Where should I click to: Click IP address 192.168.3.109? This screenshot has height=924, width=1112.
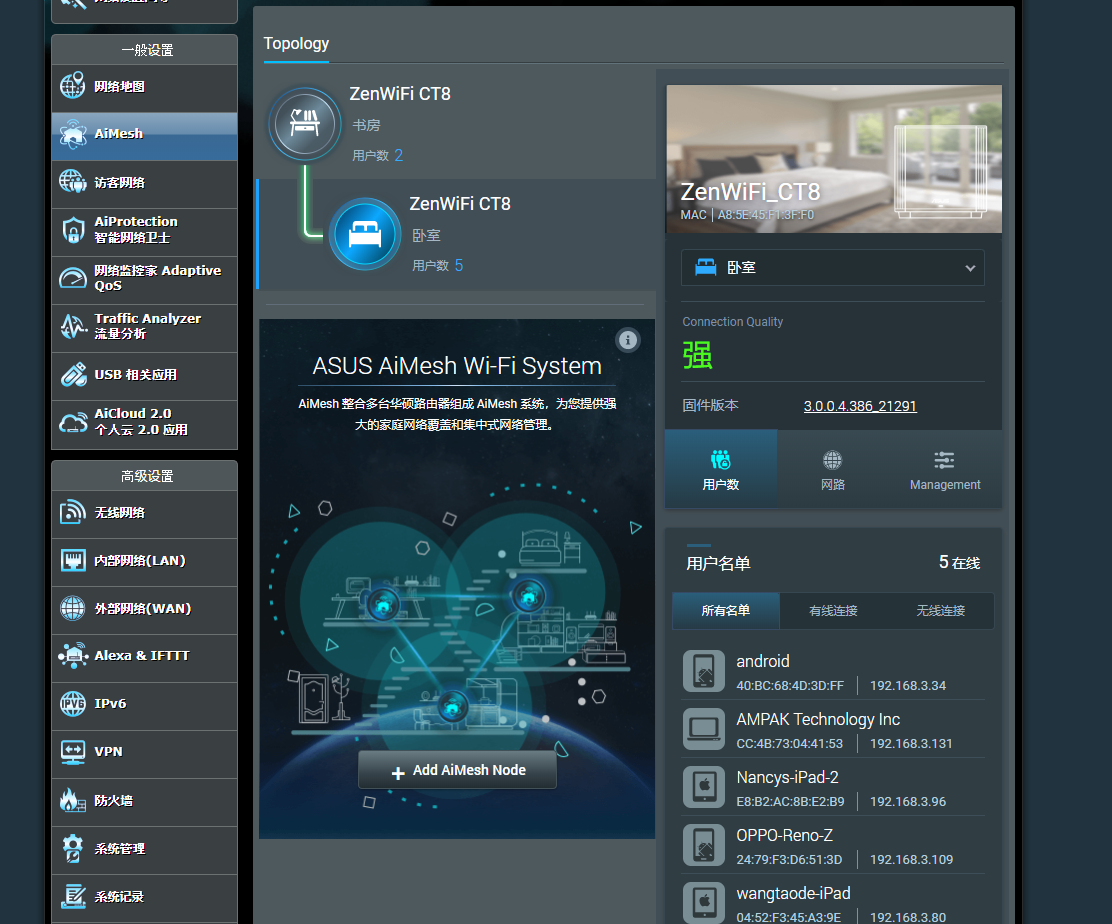pos(911,859)
